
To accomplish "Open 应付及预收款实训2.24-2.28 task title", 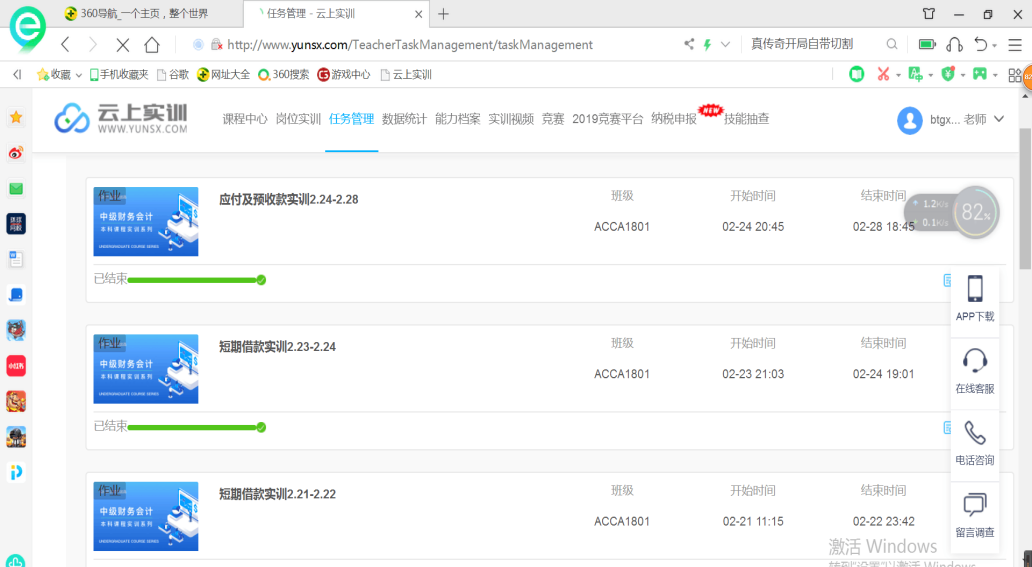I will (x=288, y=200).
